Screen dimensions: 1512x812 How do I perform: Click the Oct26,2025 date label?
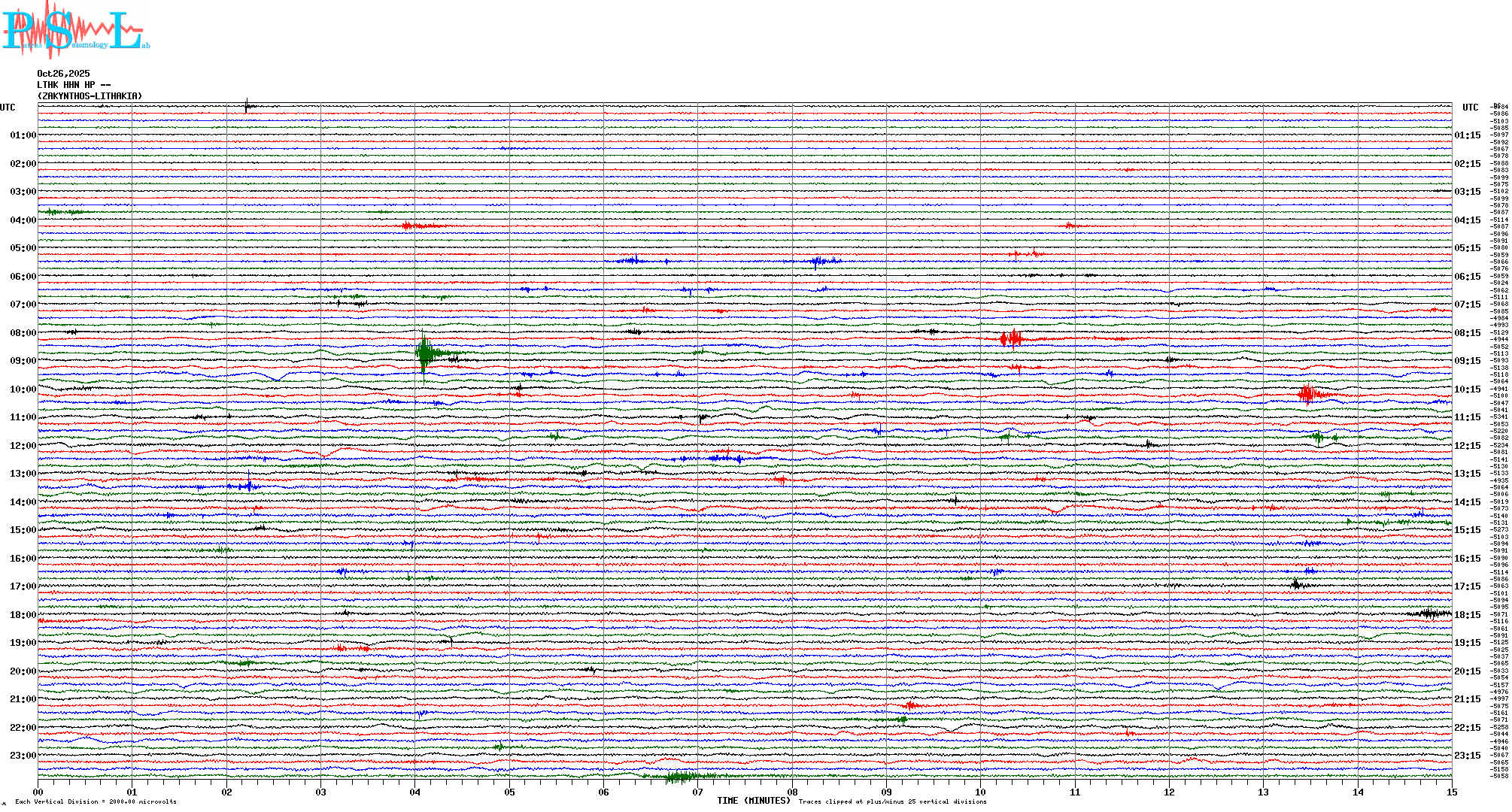[x=63, y=74]
